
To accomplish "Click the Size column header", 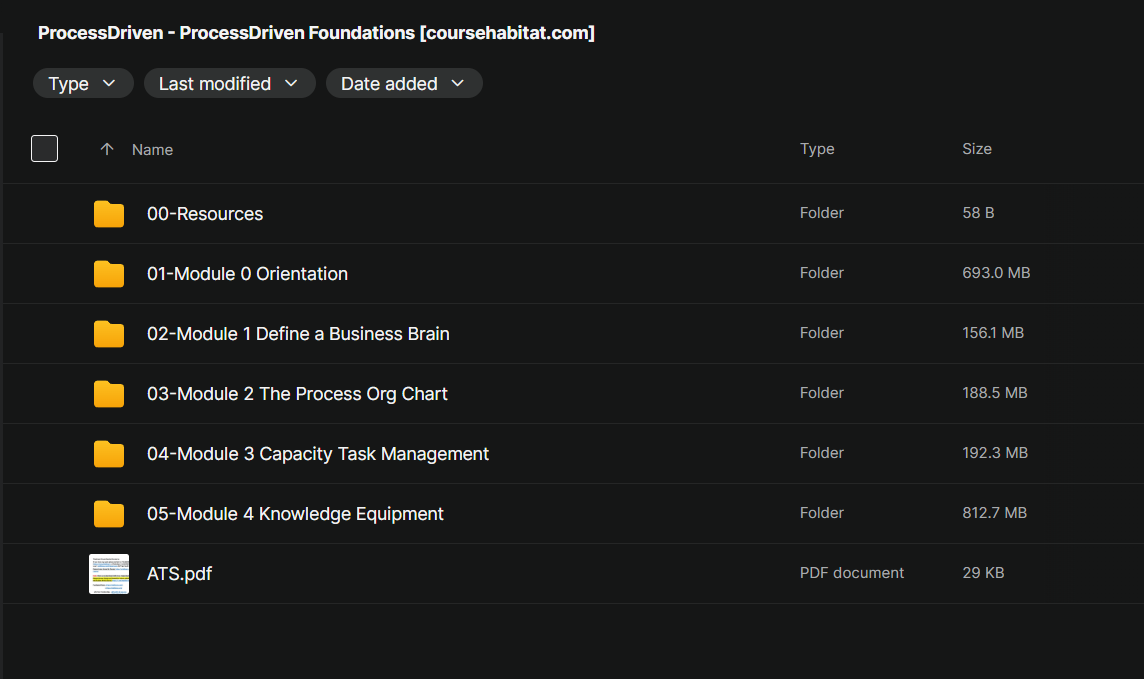I will (x=977, y=149).
